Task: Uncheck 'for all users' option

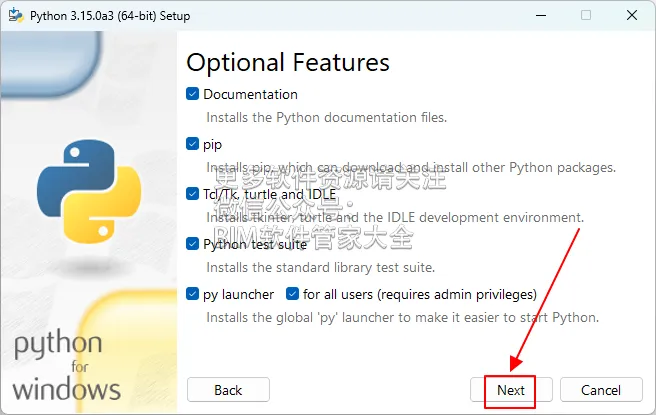Action: 293,294
